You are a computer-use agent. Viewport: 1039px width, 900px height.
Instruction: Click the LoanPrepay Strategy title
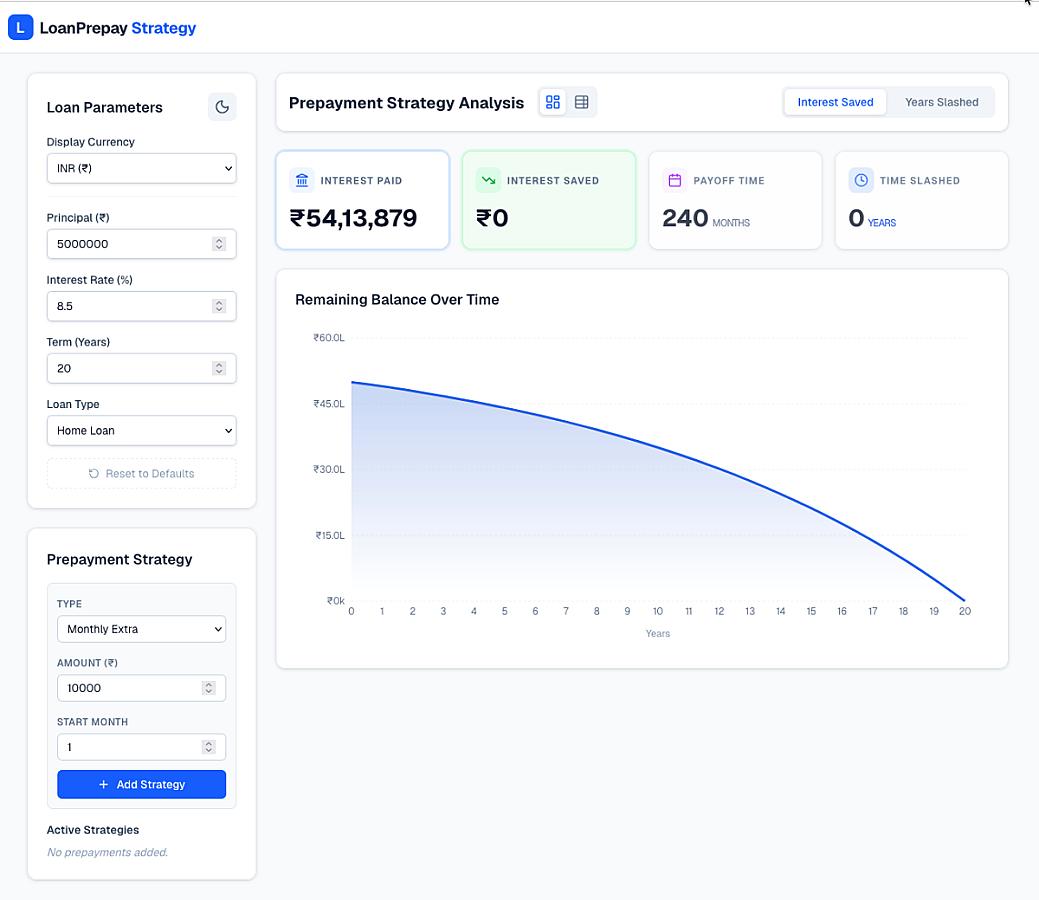pos(118,28)
